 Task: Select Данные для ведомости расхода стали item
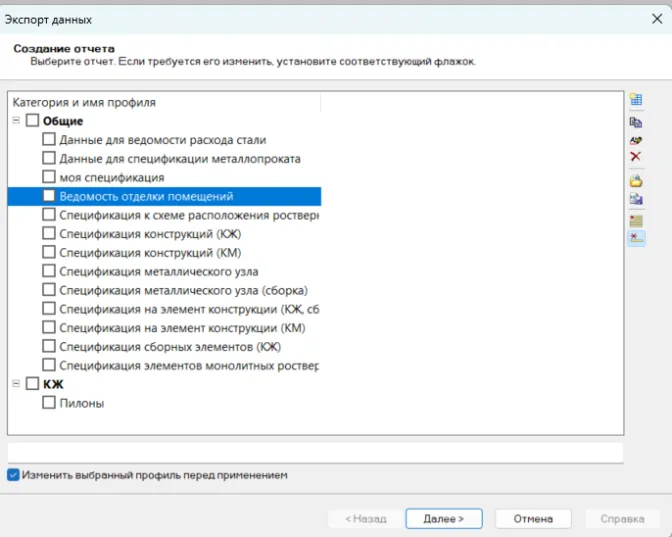click(x=162, y=140)
